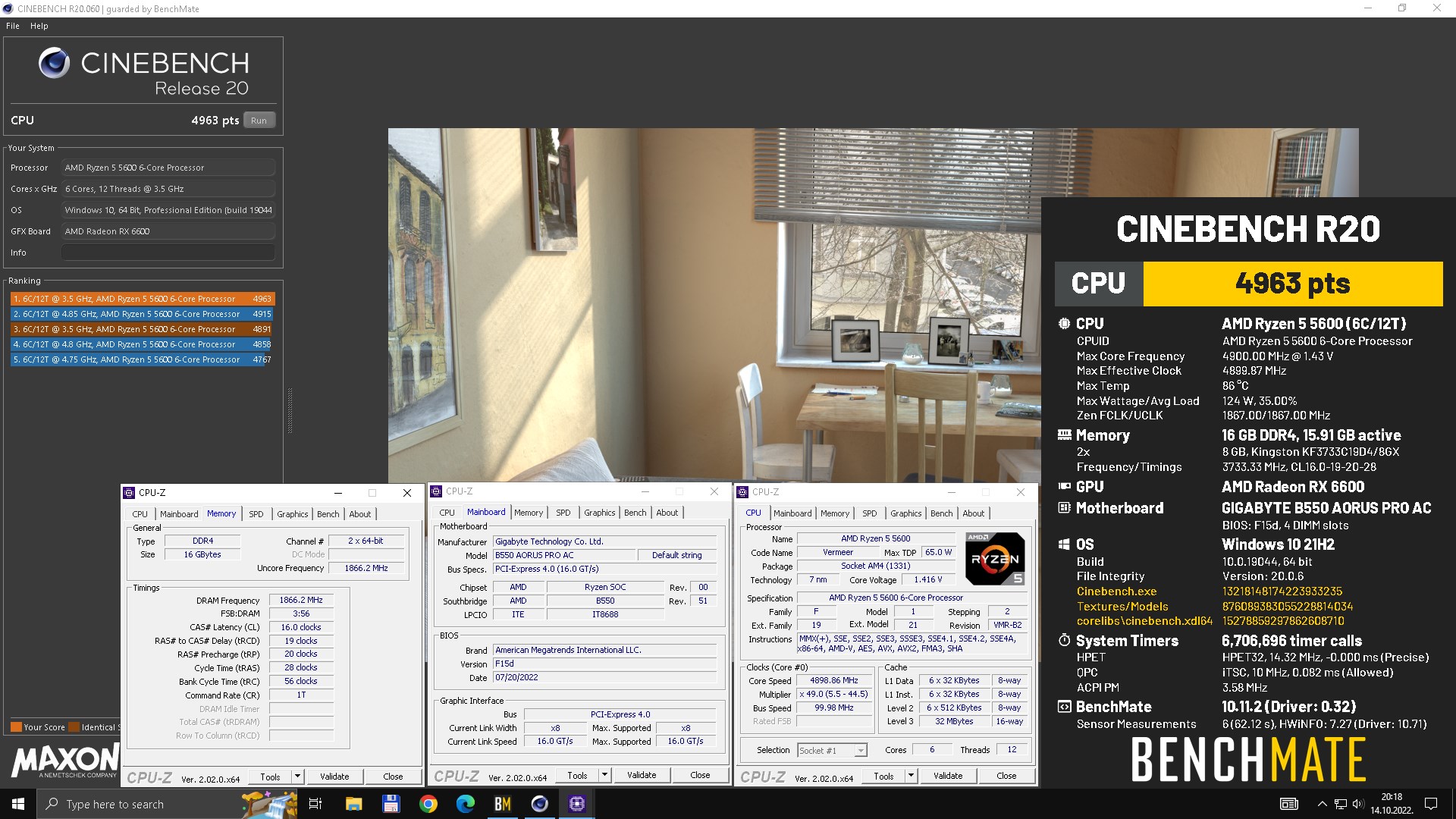Click the Cinebench title bar app icon
Viewport: 1456px width, 819px height.
[x=8, y=9]
